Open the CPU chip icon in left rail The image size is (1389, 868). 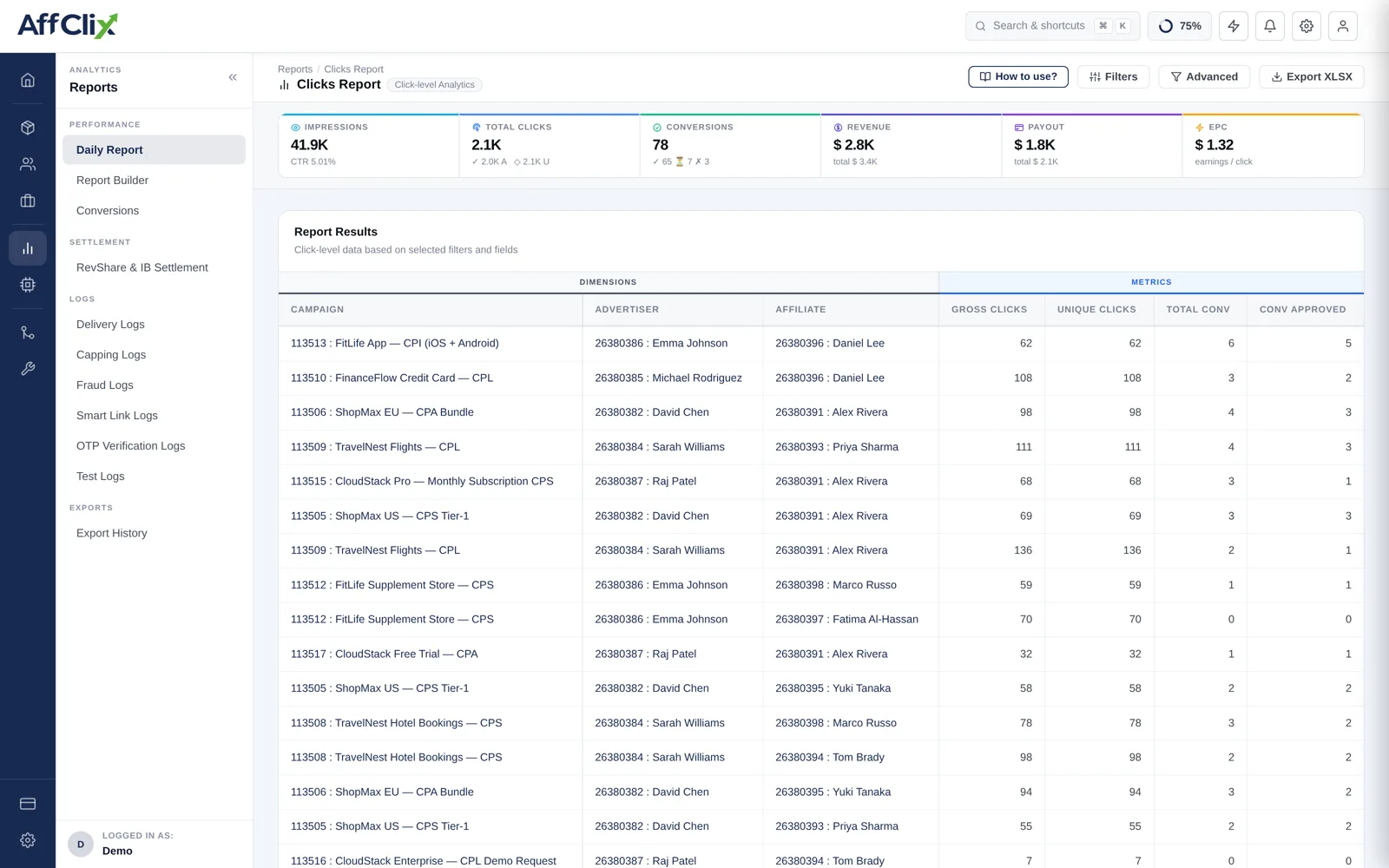point(28,285)
